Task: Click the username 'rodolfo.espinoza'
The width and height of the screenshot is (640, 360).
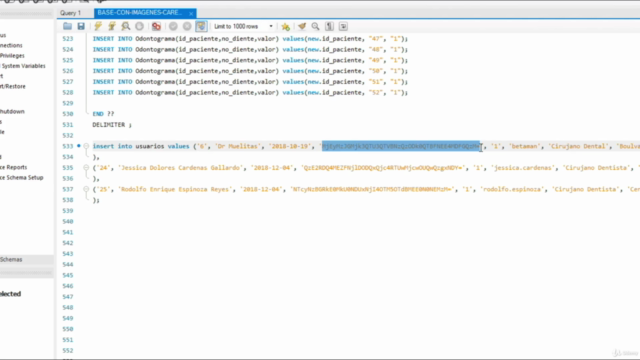Action: (x=513, y=189)
